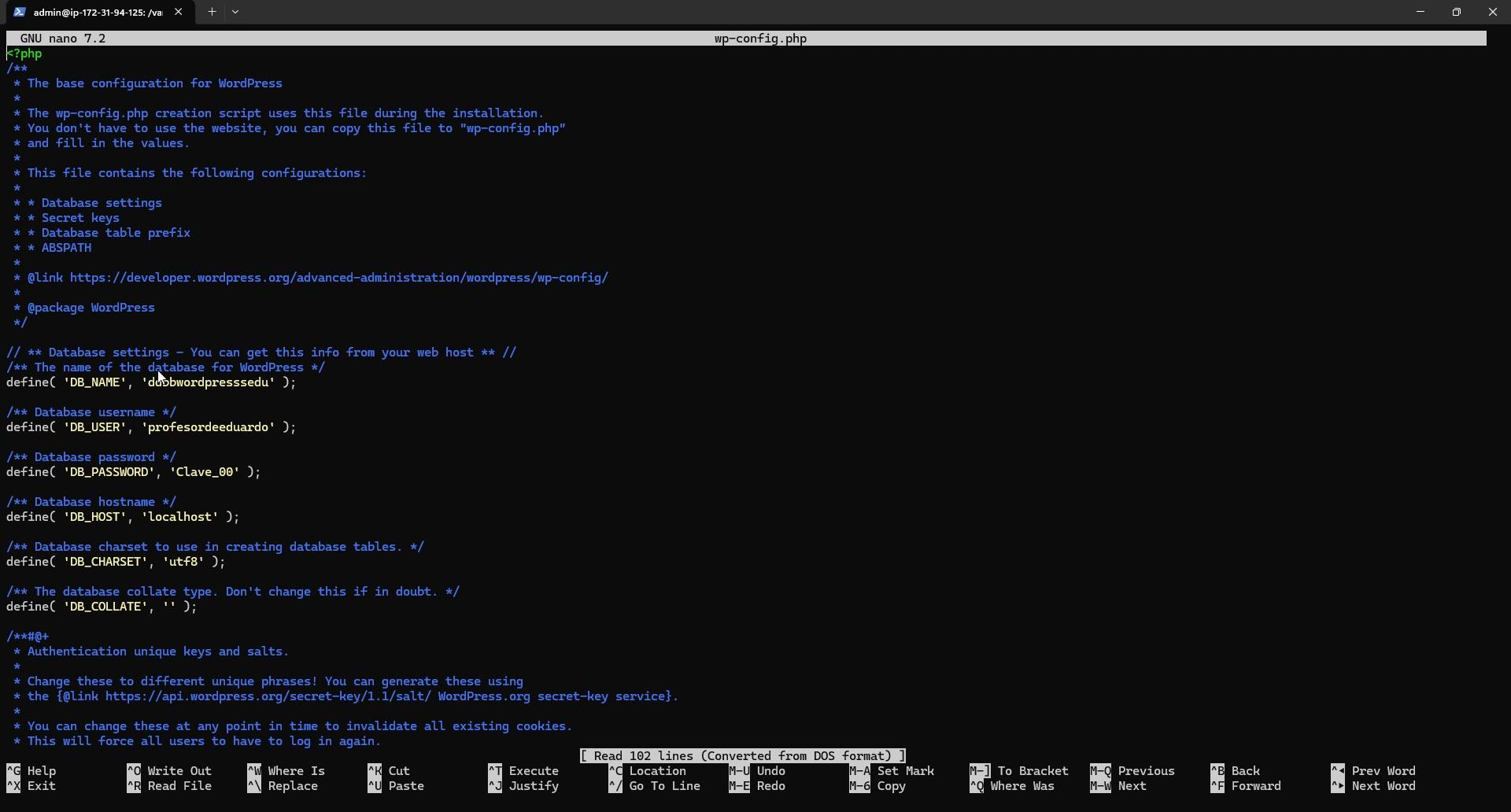Click the '/** Database password */' comment
Viewport: 1511px width, 812px height.
pos(91,457)
